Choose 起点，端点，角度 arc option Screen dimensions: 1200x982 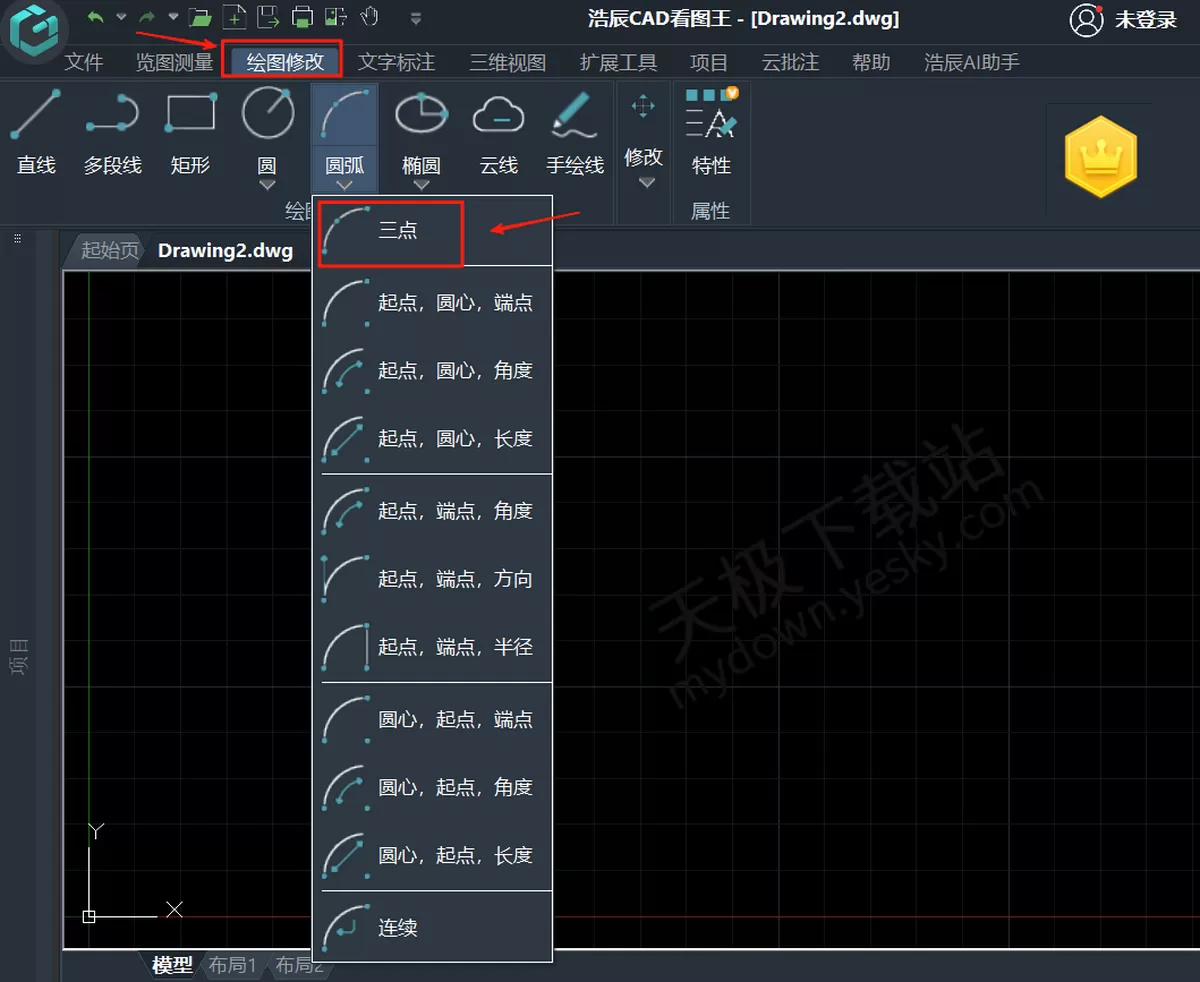[435, 511]
